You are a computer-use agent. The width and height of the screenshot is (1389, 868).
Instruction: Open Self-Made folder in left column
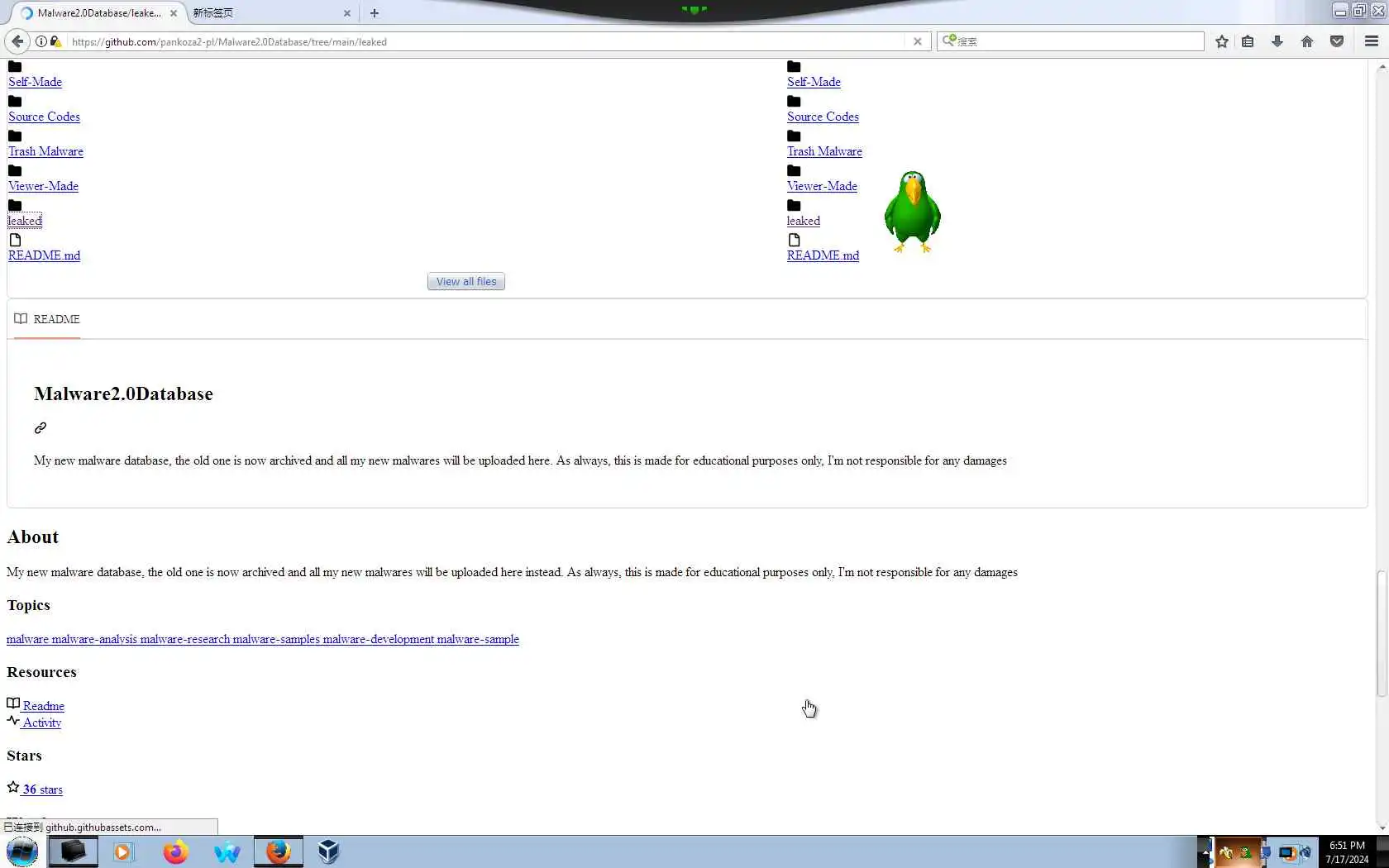(x=35, y=82)
